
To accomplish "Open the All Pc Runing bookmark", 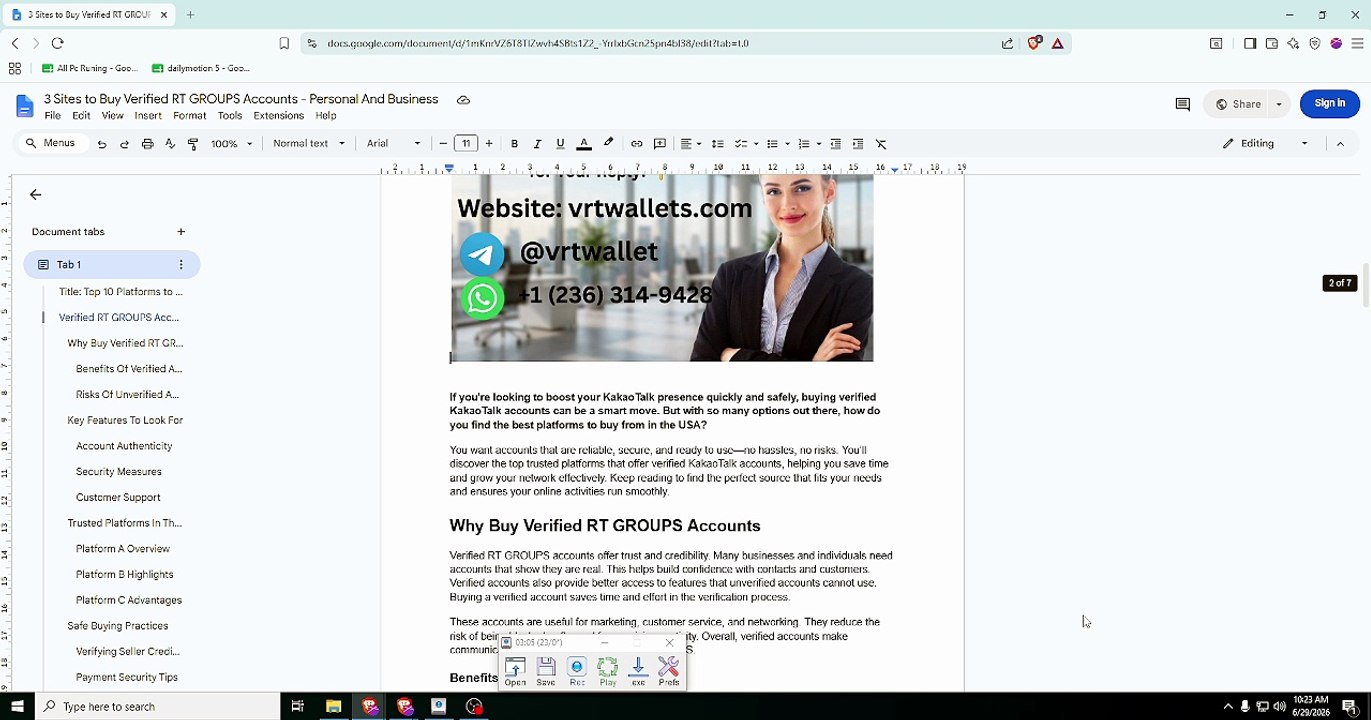I will tap(90, 68).
